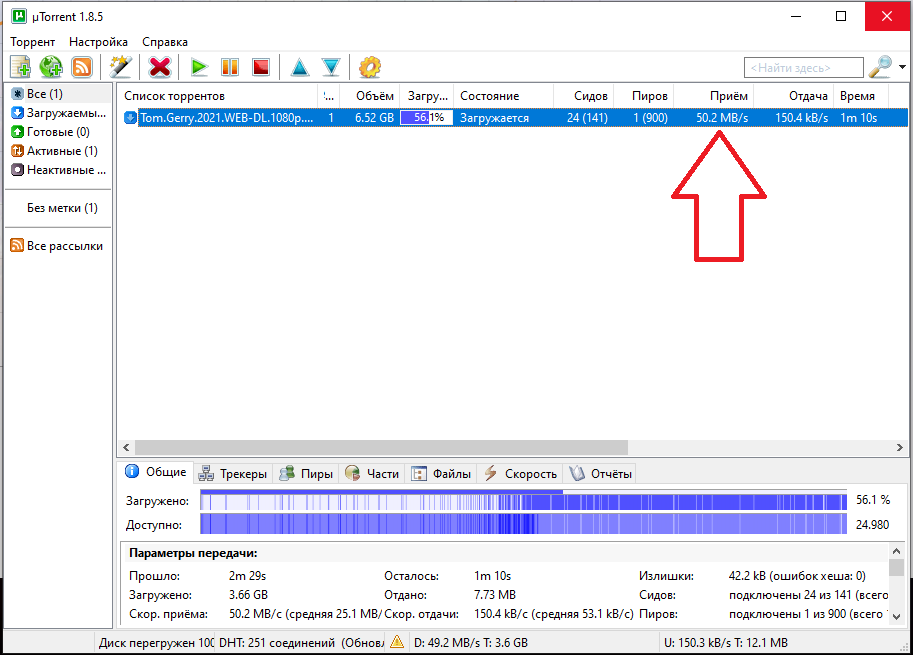The height and width of the screenshot is (655, 913).
Task: Click the 1 (900) peers cell
Action: 650,118
